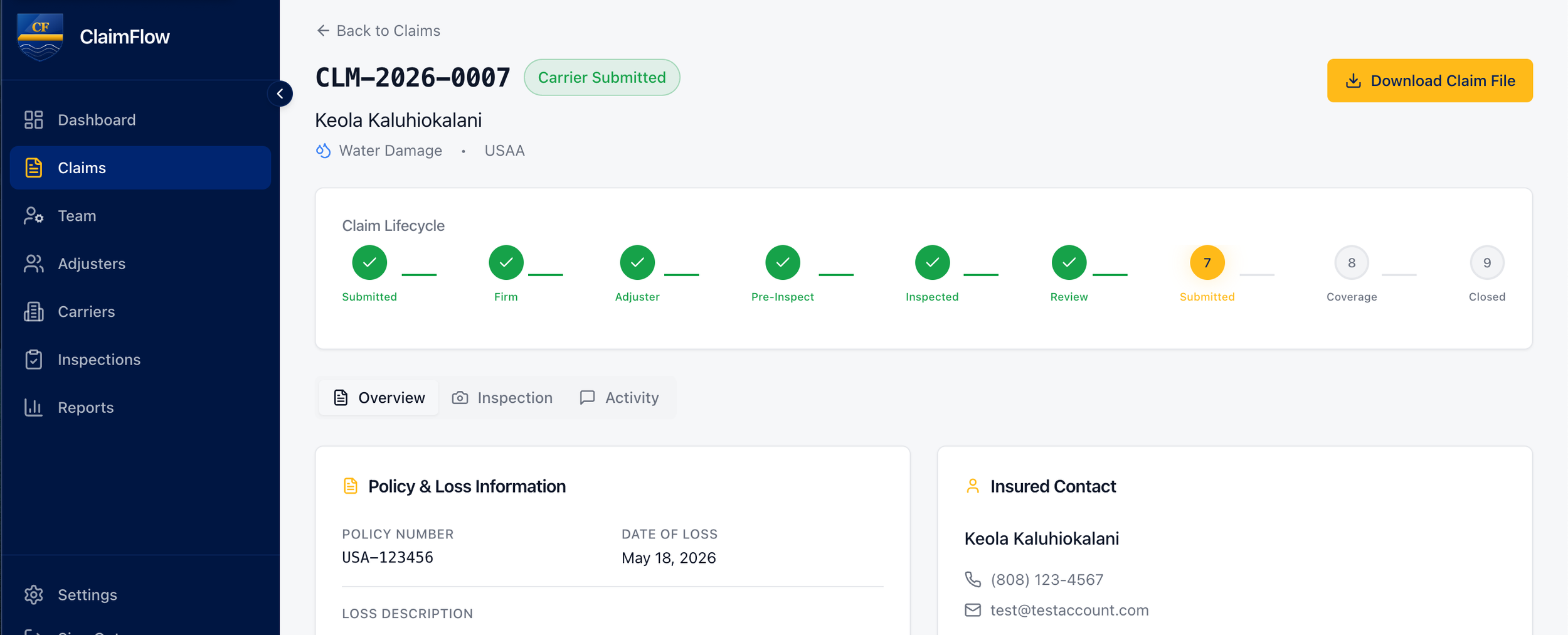Click the Insured Contact heading
The height and width of the screenshot is (635, 1568).
(x=1053, y=486)
